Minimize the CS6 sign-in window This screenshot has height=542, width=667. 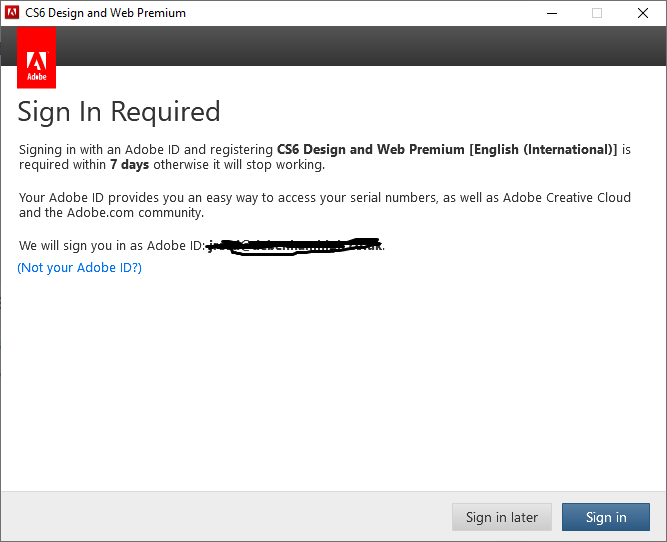[x=551, y=13]
